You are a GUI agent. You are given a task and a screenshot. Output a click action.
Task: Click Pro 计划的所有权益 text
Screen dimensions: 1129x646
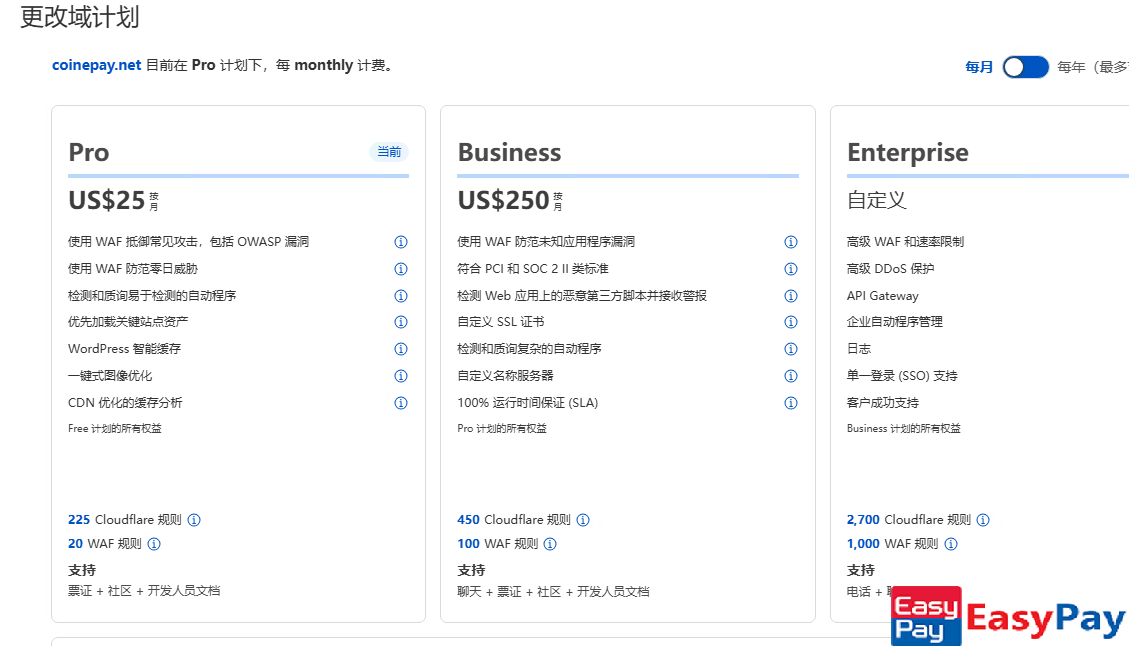[x=502, y=429]
